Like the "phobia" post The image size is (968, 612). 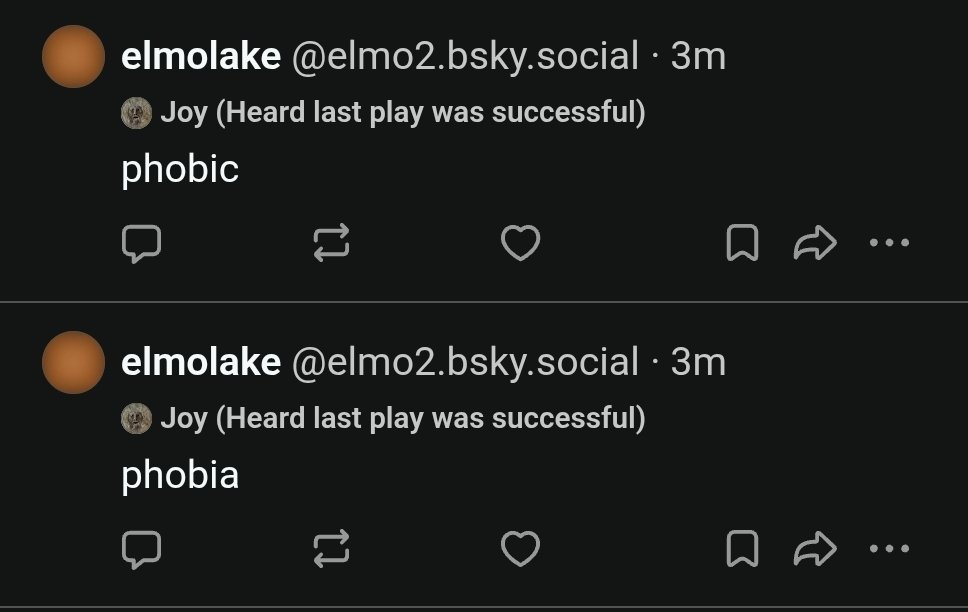point(520,549)
